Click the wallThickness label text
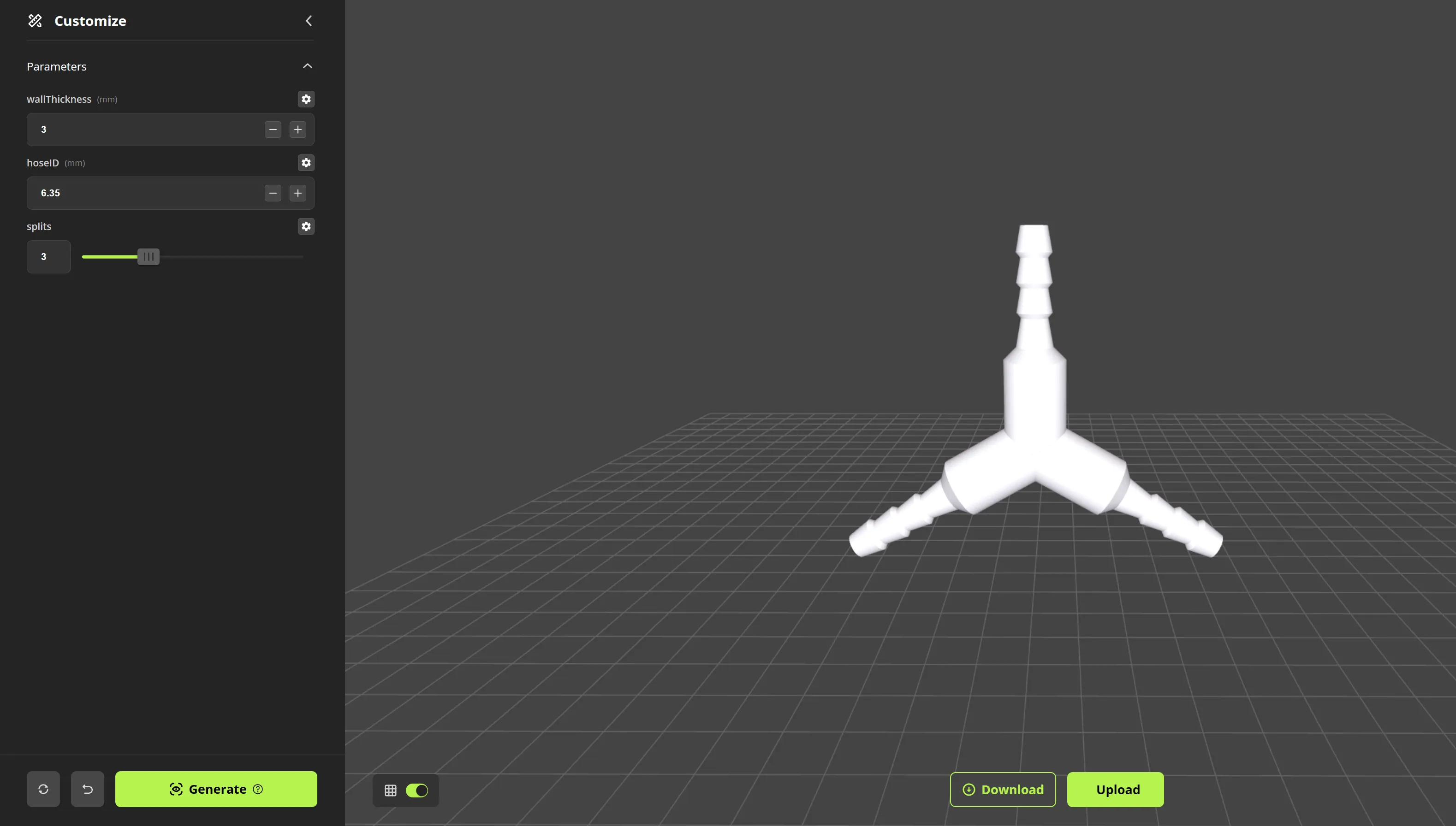The width and height of the screenshot is (1456, 826). [59, 99]
